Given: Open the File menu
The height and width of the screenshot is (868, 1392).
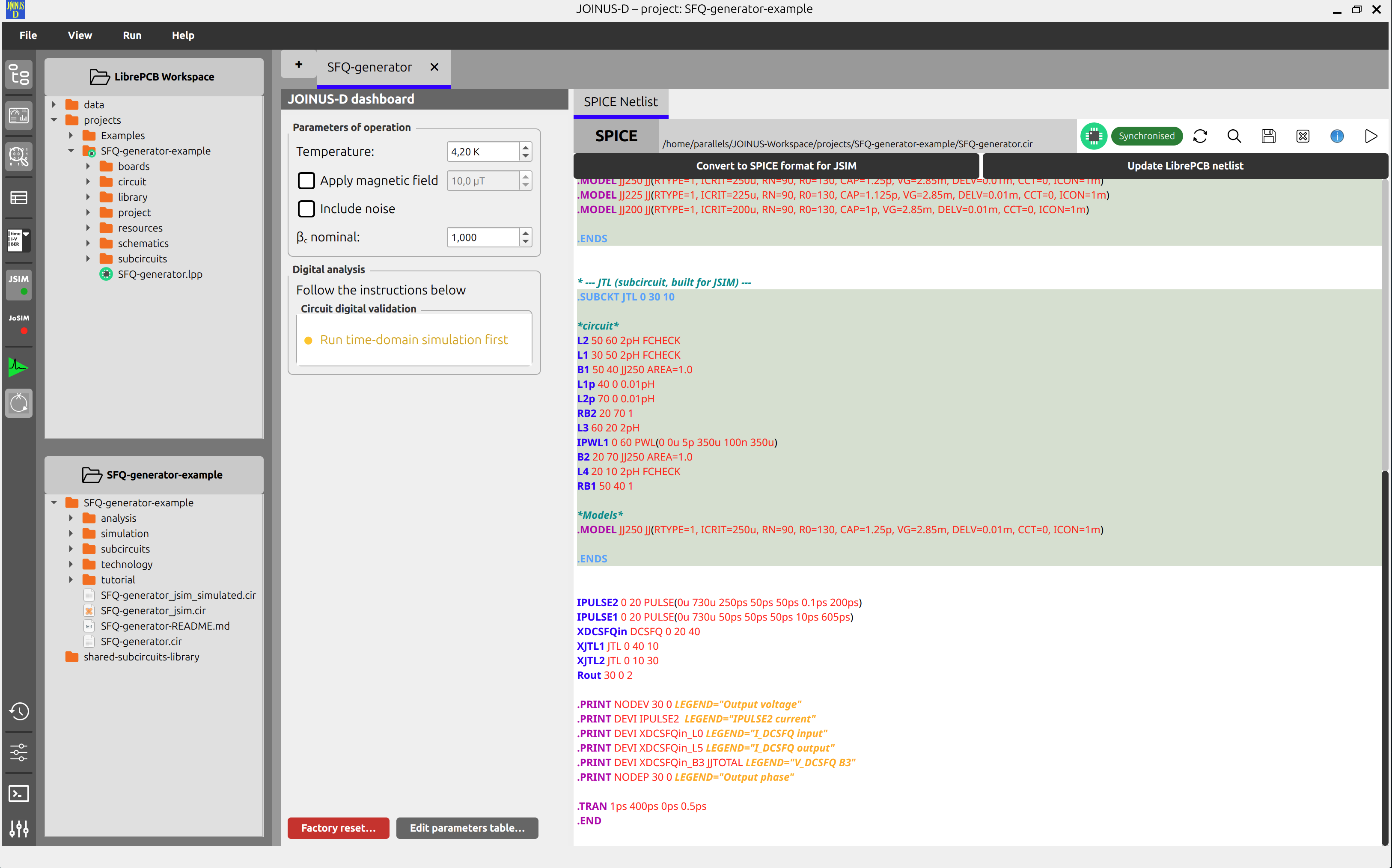Looking at the screenshot, I should pos(28,35).
